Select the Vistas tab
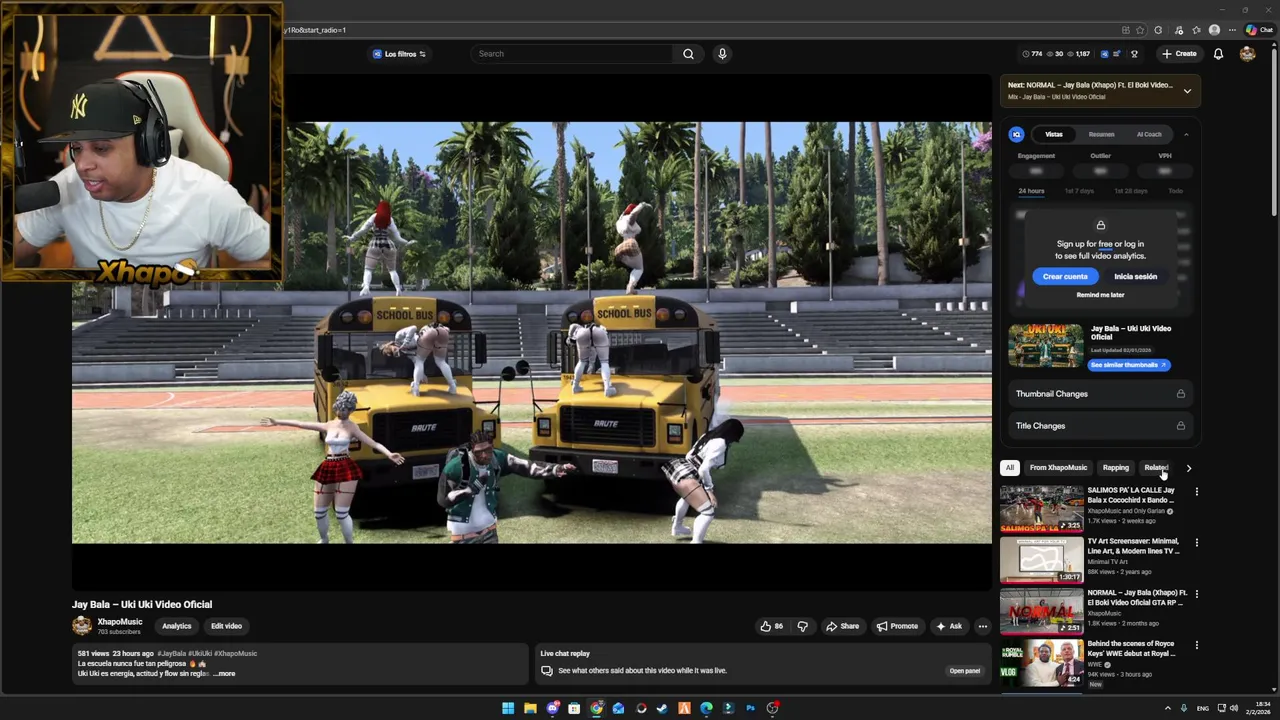The width and height of the screenshot is (1280, 720). (x=1054, y=134)
